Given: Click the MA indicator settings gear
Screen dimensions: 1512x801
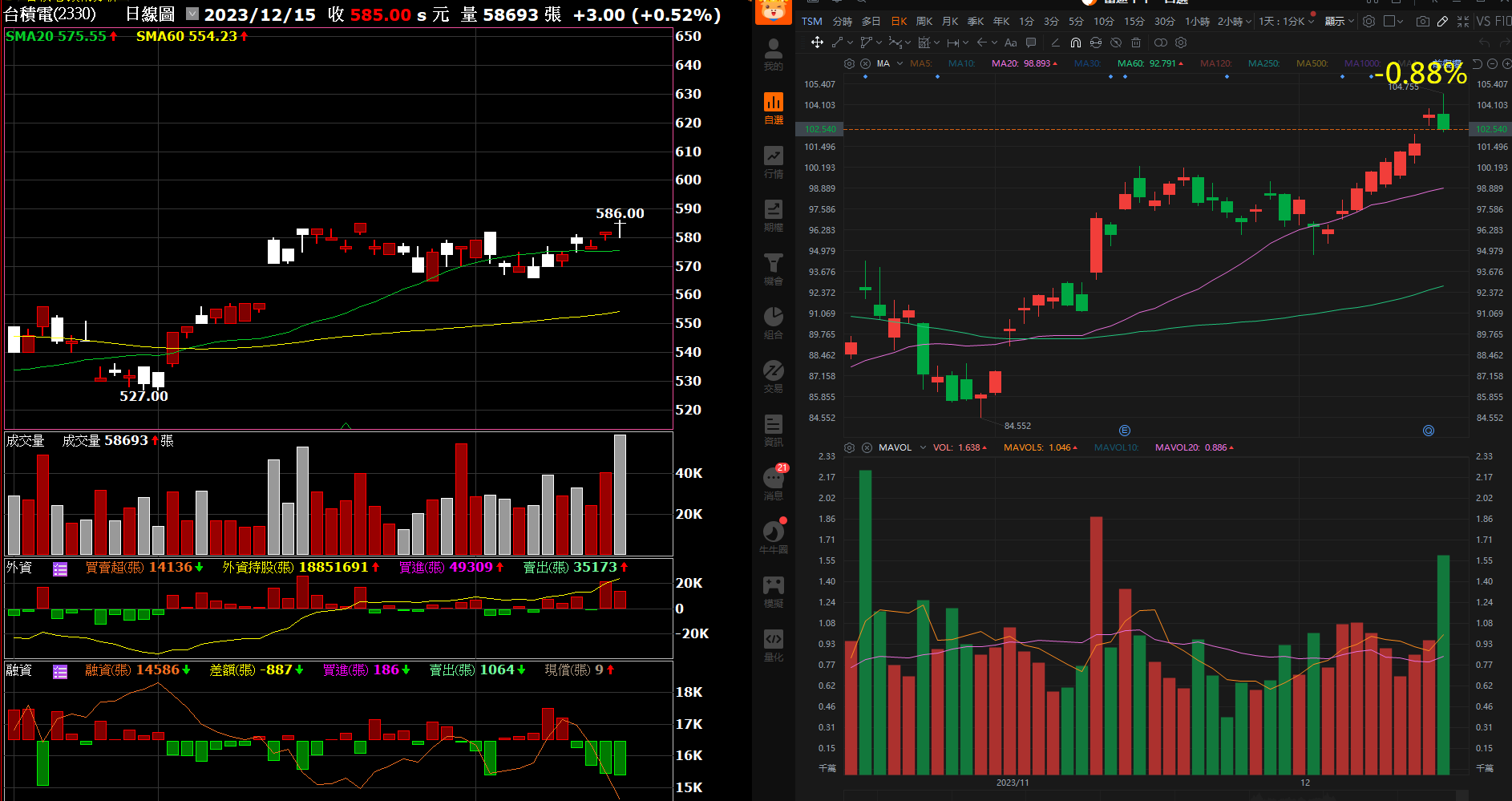Looking at the screenshot, I should pyautogui.click(x=849, y=63).
